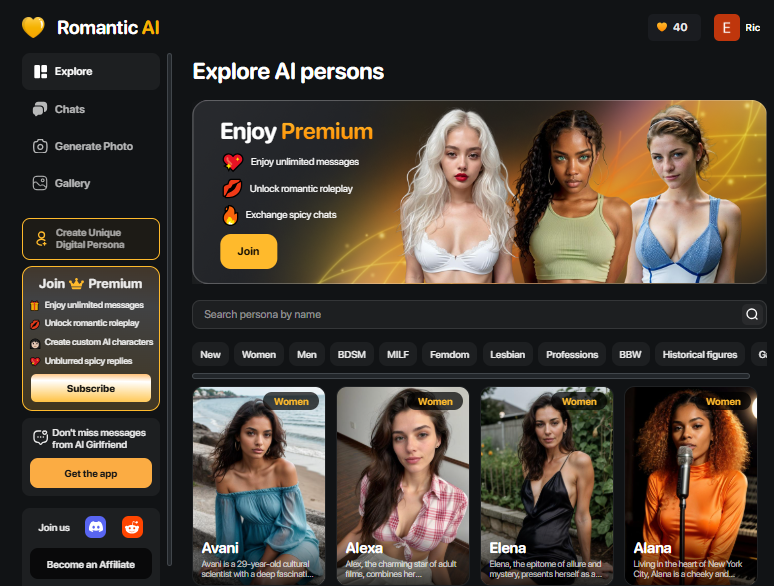This screenshot has height=586, width=774.
Task: Open the hearts balance showing 40
Action: 674,27
